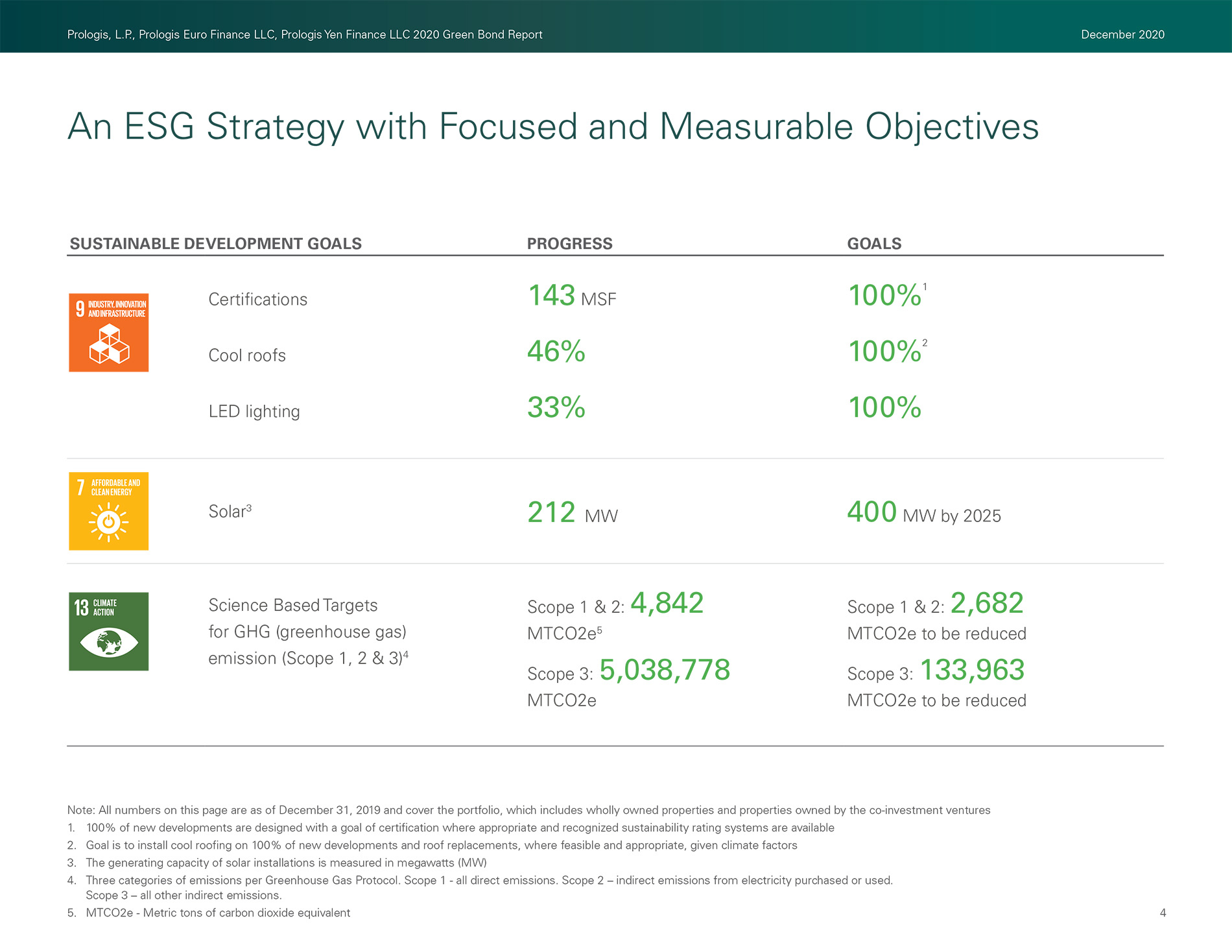Viewport: 1232px width, 952px height.
Task: Click the GOALS column heading
Action: pyautogui.click(x=873, y=244)
